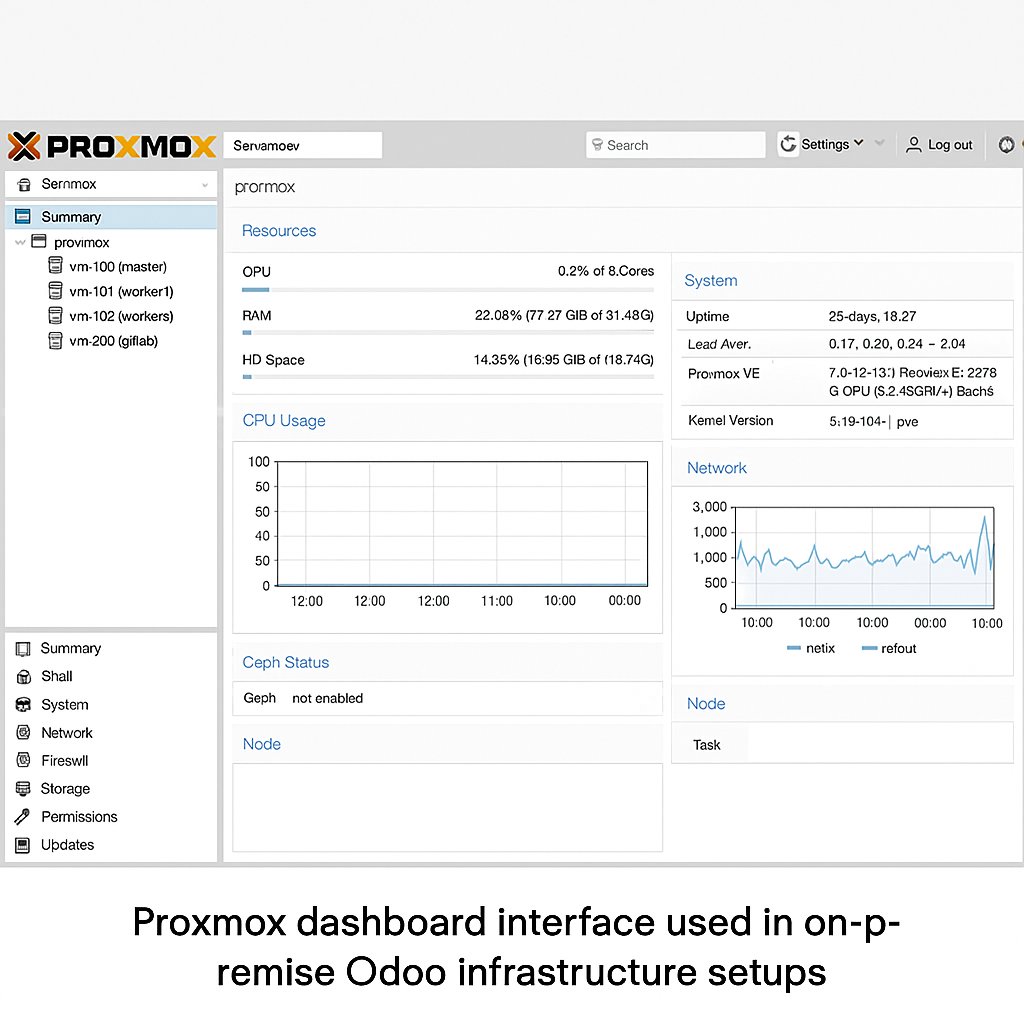Click the Shall icon

(x=24, y=677)
